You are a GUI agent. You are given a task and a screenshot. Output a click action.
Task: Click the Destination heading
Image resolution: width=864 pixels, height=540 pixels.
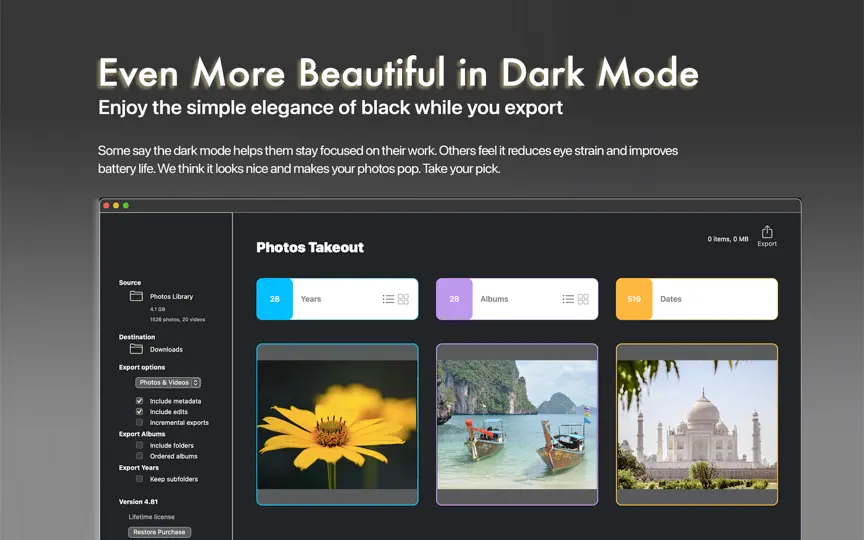(x=137, y=337)
